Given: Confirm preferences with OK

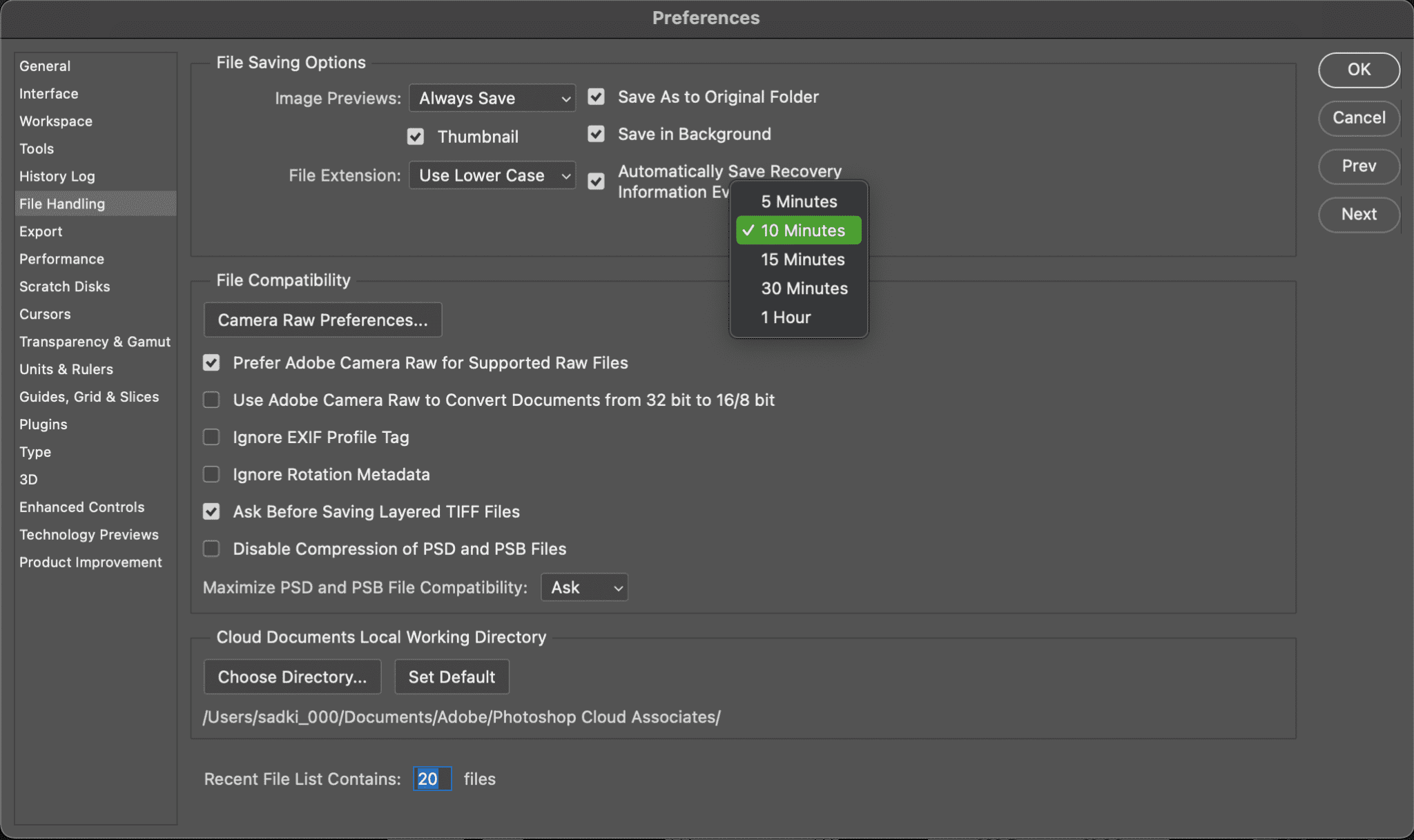Looking at the screenshot, I should click(1357, 70).
